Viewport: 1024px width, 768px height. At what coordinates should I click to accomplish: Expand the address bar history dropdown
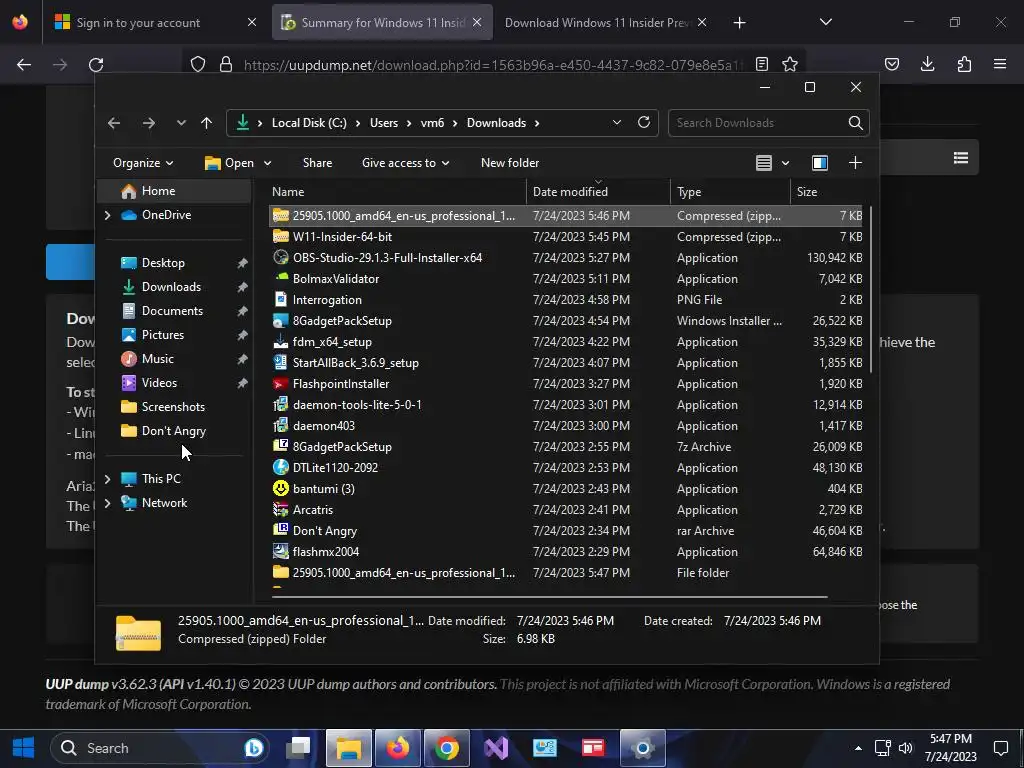(616, 122)
